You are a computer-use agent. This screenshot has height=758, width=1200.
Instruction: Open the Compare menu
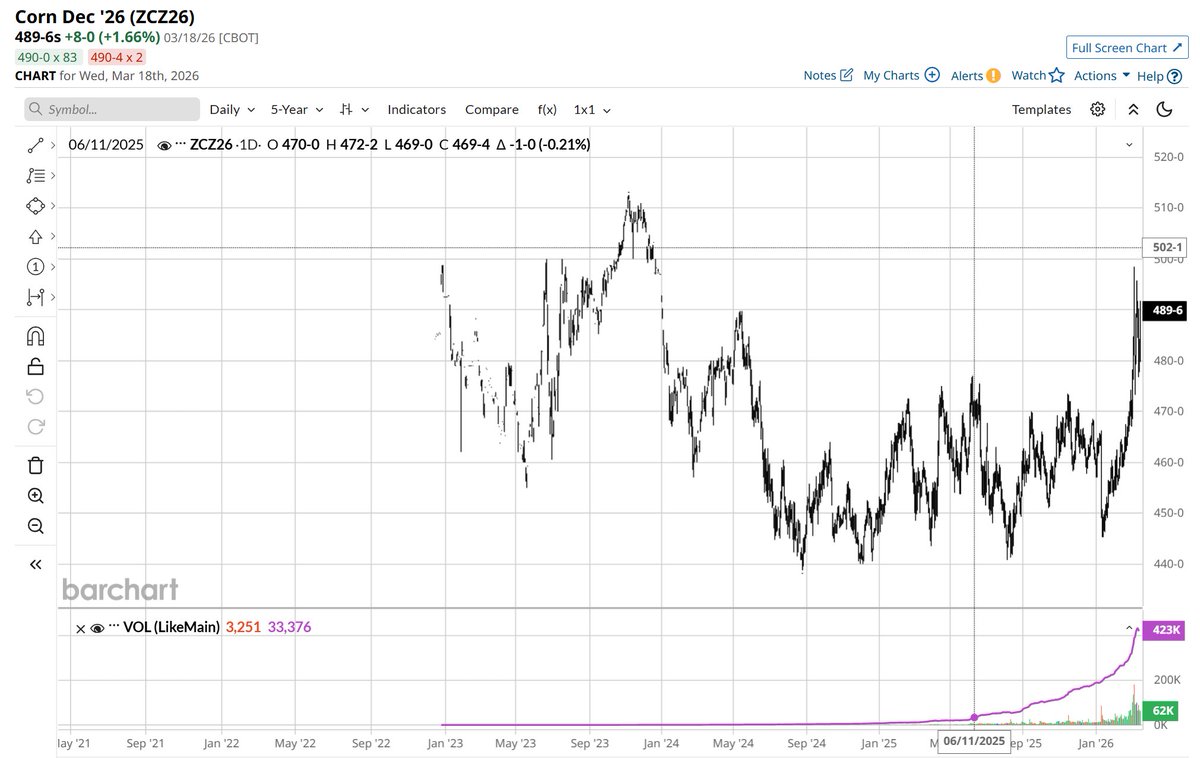(x=491, y=109)
